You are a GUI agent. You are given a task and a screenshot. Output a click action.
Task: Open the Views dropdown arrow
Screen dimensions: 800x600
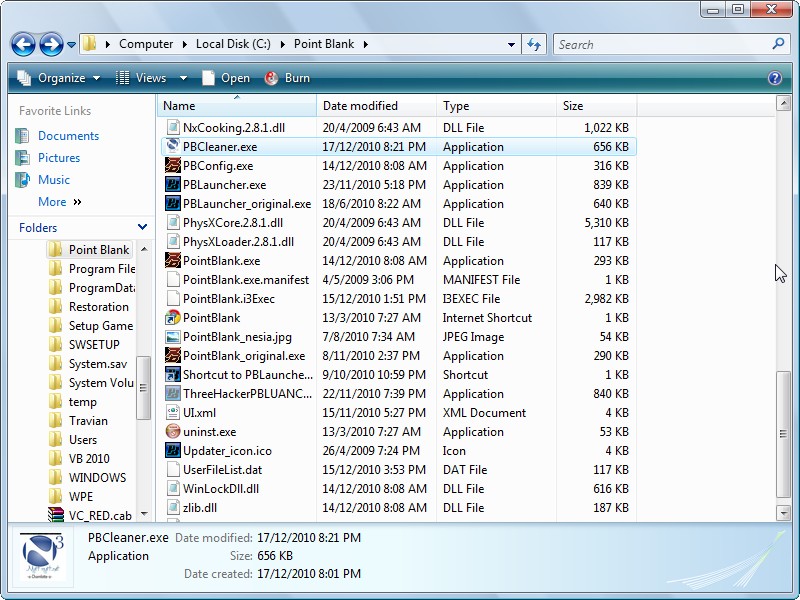coord(183,78)
